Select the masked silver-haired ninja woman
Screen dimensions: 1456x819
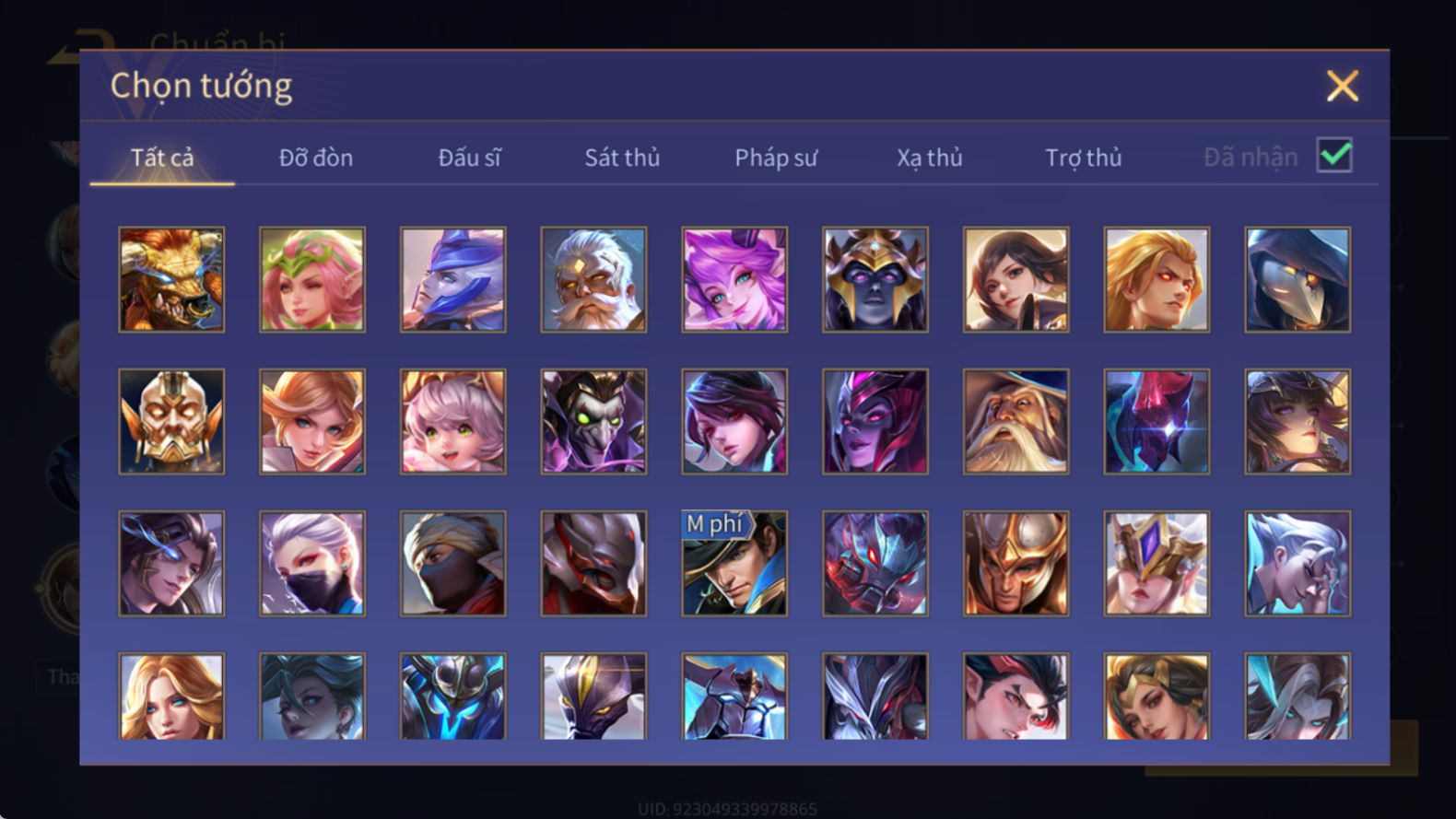[x=312, y=564]
